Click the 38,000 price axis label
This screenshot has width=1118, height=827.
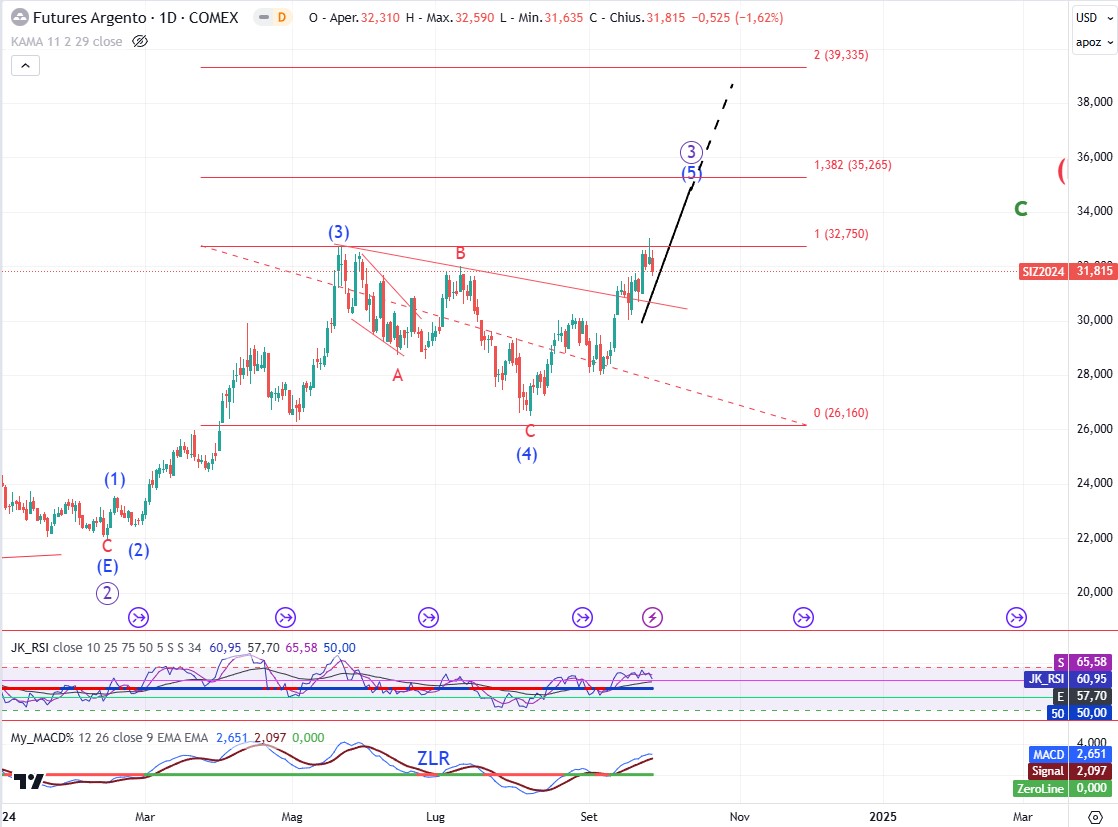[x=1094, y=102]
